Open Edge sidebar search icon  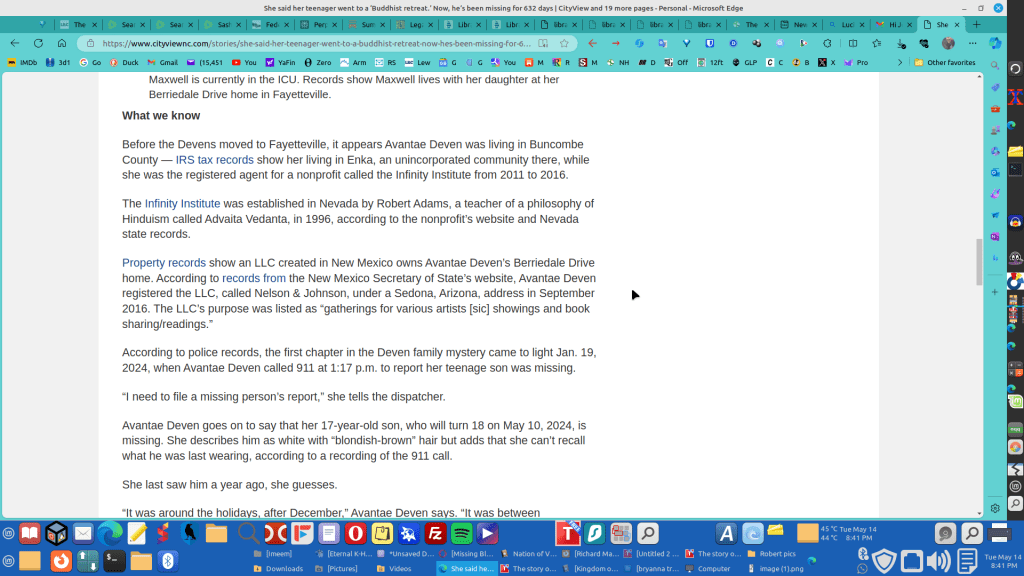[x=995, y=65]
